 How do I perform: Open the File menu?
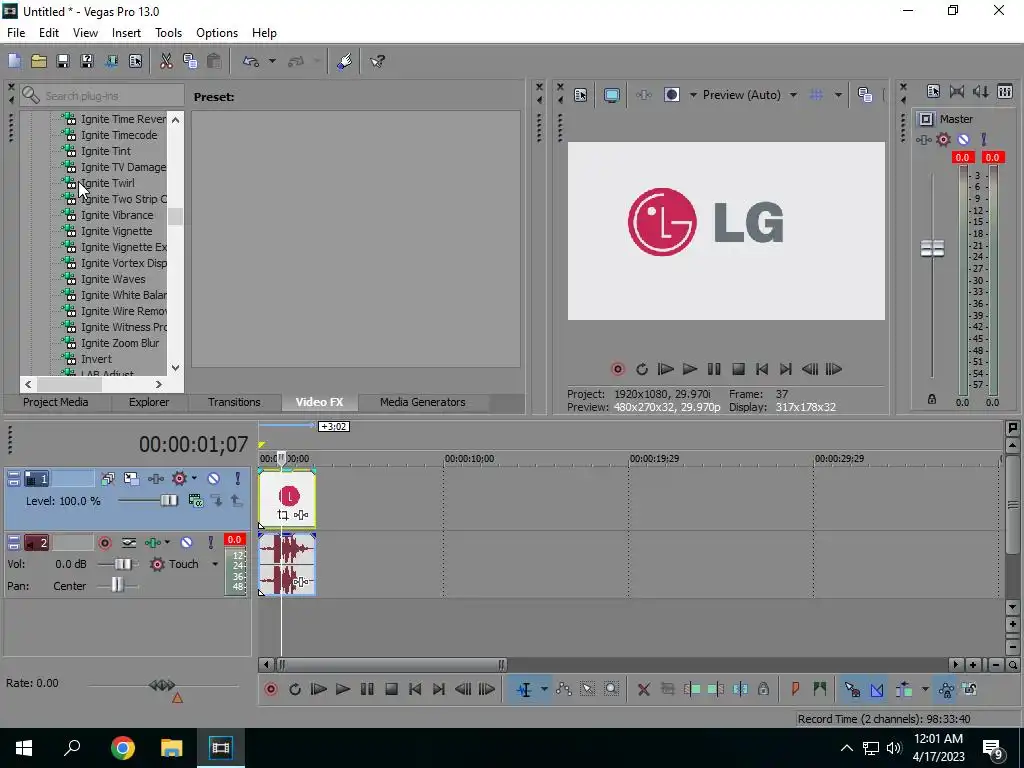16,33
